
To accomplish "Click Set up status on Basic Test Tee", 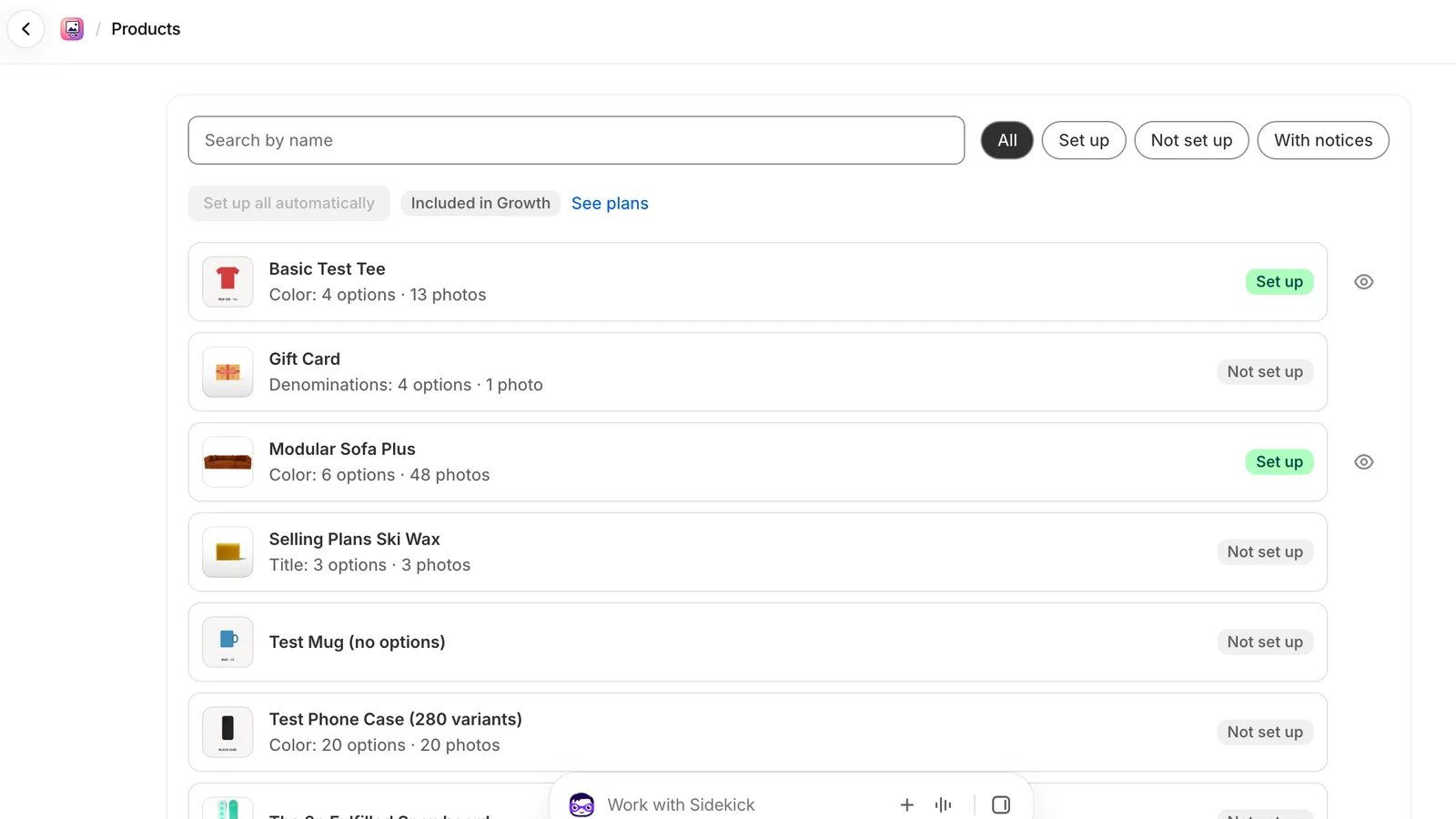I will coord(1279,282).
